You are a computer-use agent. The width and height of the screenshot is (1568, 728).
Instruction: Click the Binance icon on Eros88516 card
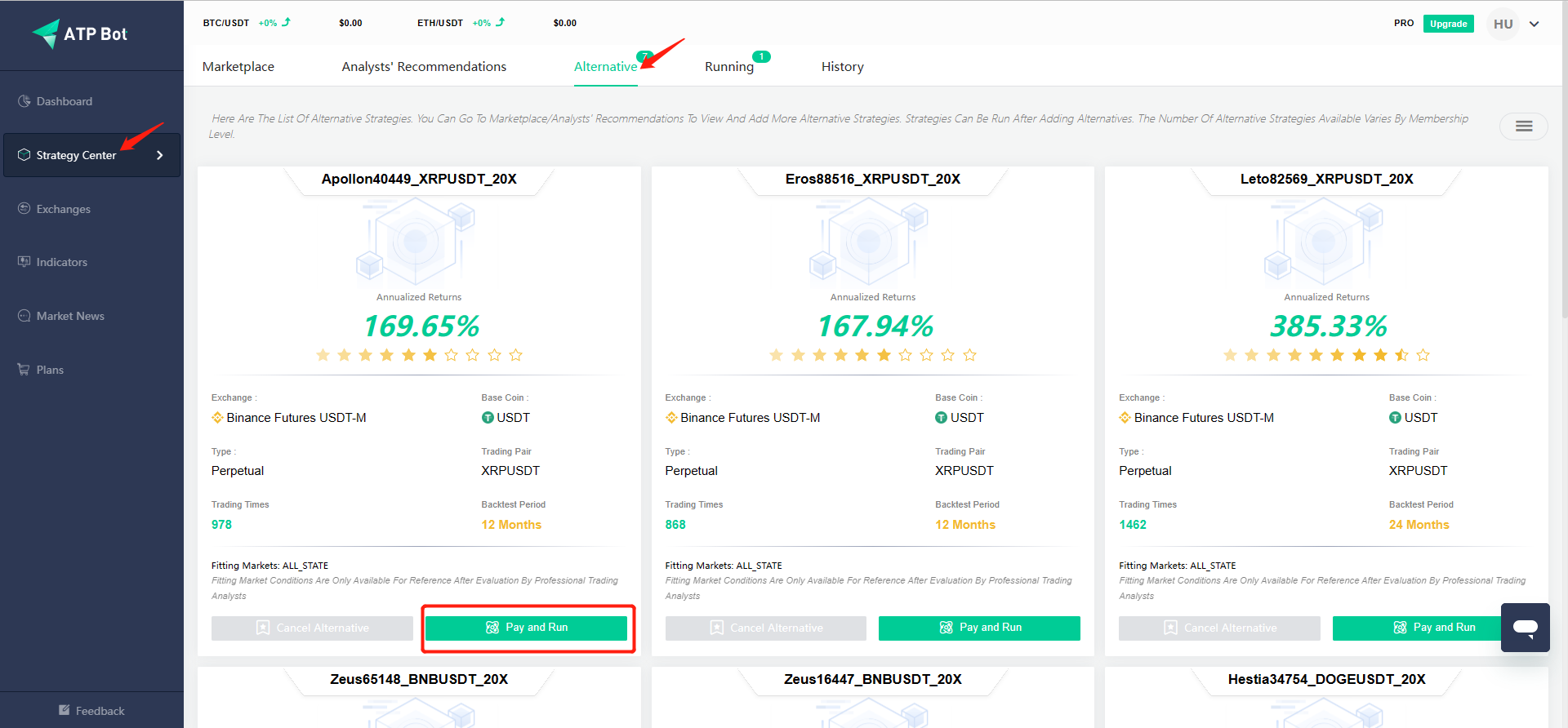click(671, 418)
